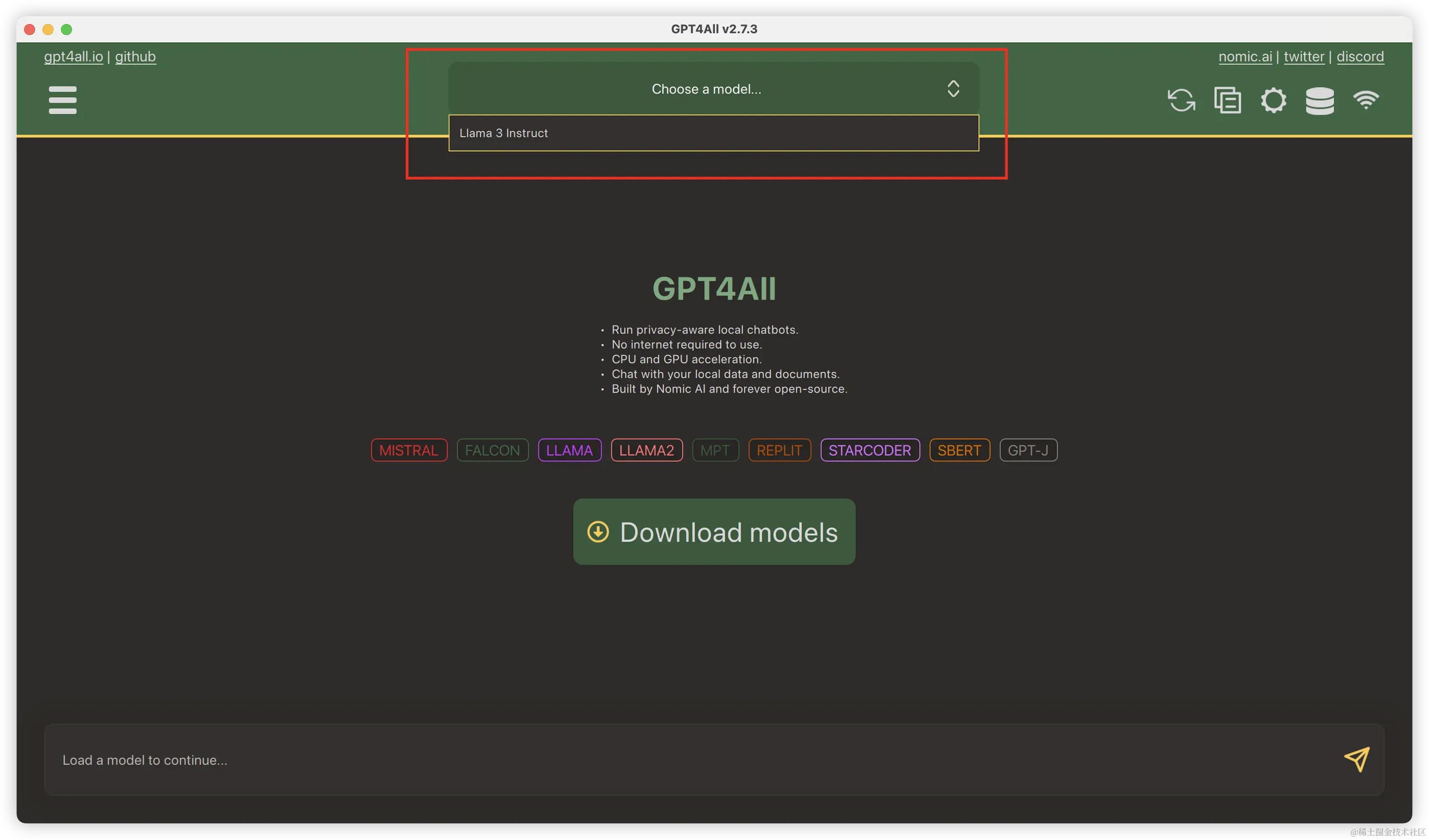
Task: Open the twitter link
Action: [x=1304, y=57]
